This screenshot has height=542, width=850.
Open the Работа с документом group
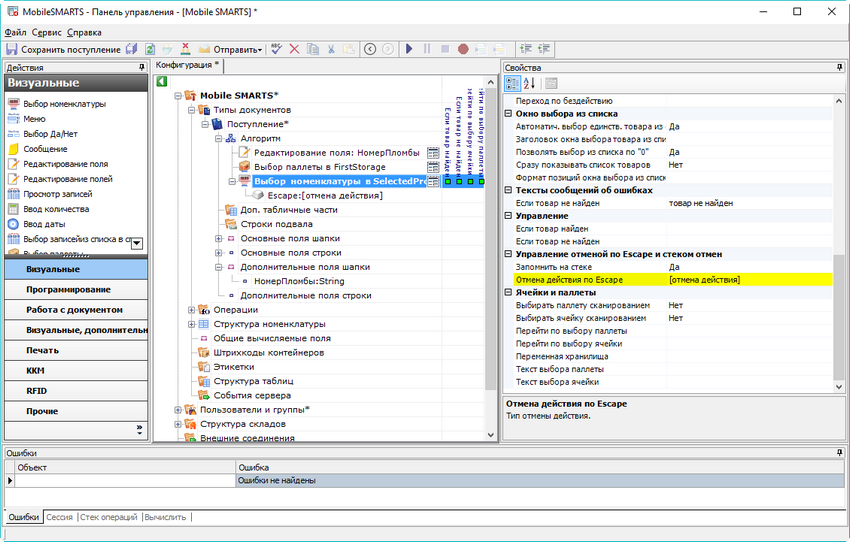click(x=76, y=309)
